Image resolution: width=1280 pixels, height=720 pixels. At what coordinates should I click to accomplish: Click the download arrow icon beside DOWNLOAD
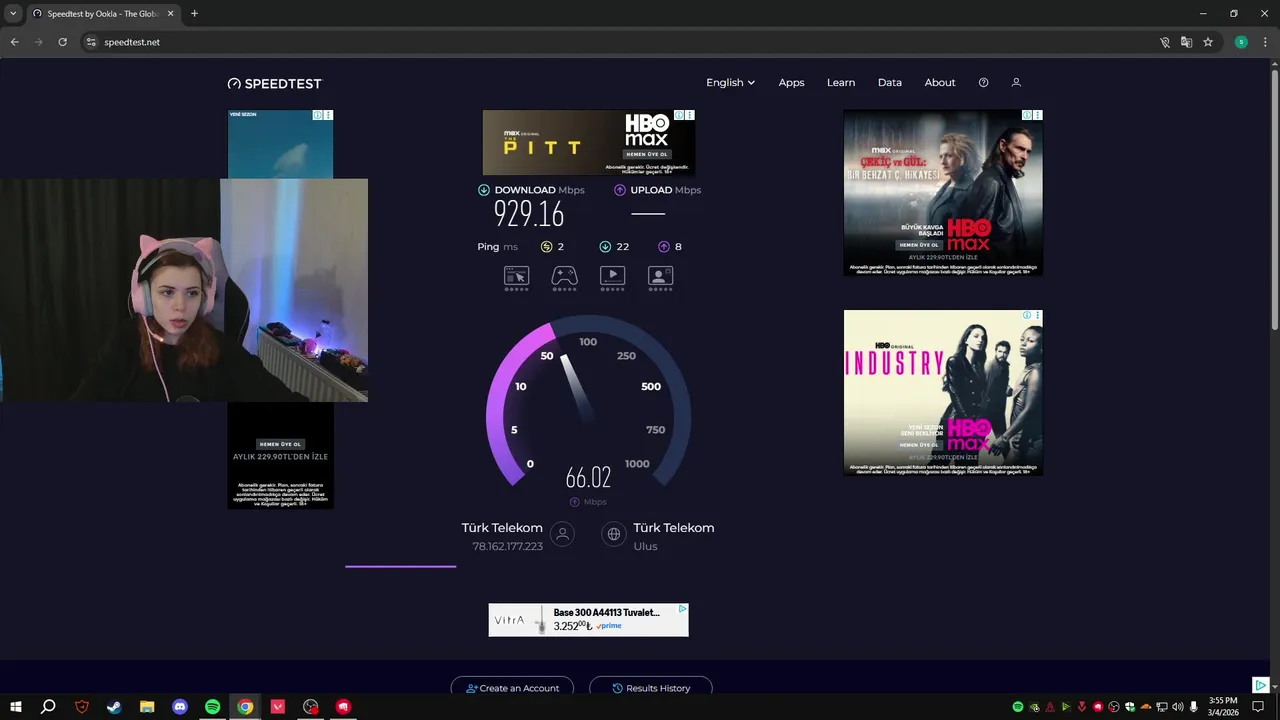(x=484, y=190)
